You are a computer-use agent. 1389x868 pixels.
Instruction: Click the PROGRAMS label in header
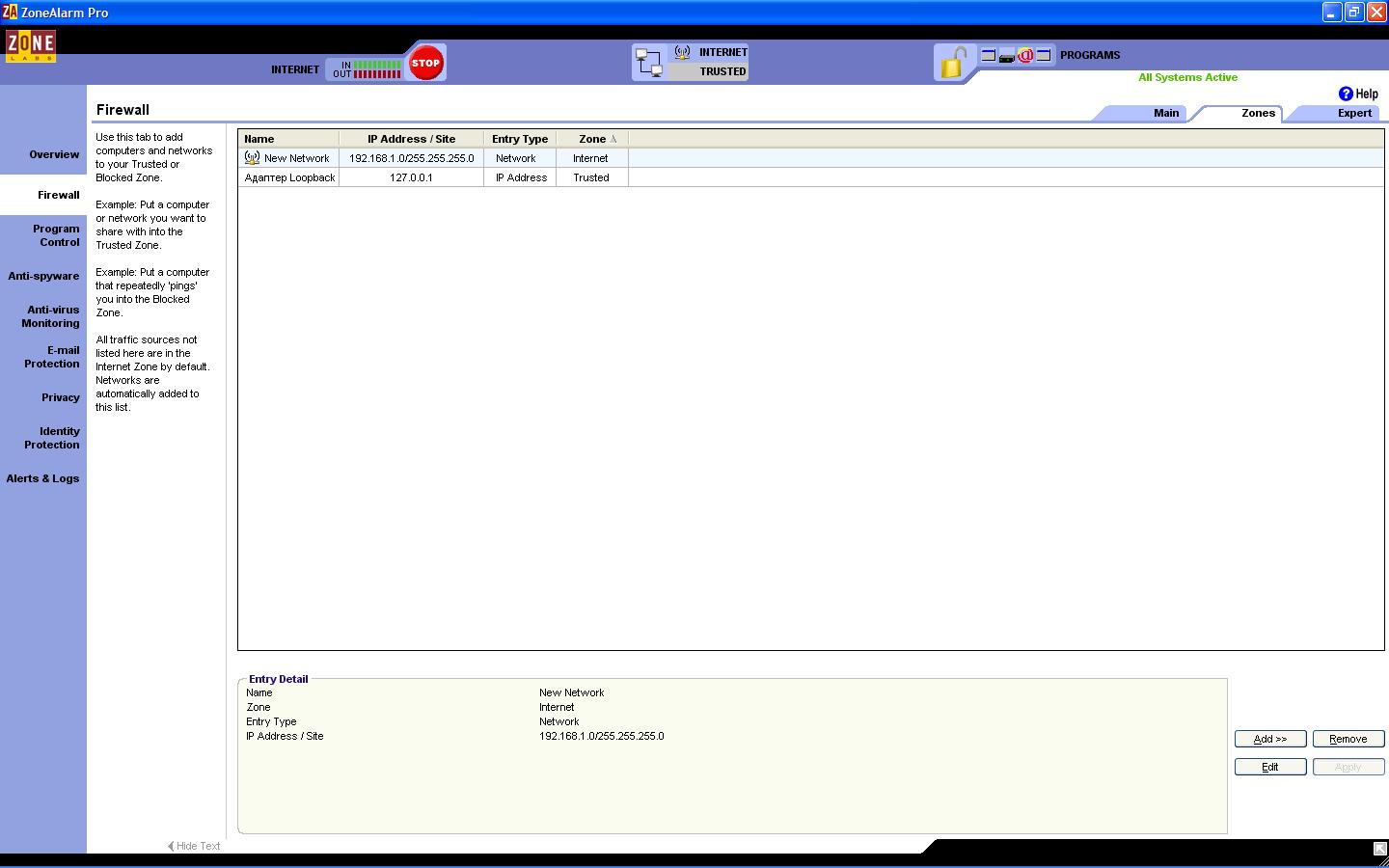pyautogui.click(x=1090, y=55)
